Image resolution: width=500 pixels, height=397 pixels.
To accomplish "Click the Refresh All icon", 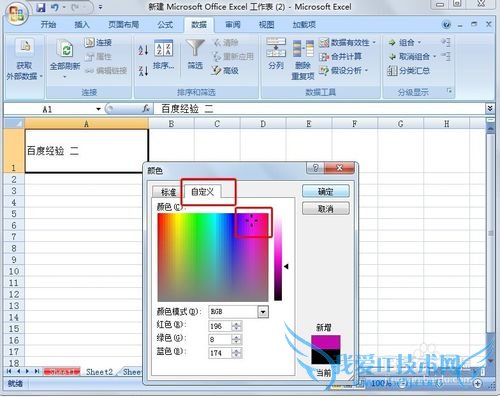I will tap(65, 48).
